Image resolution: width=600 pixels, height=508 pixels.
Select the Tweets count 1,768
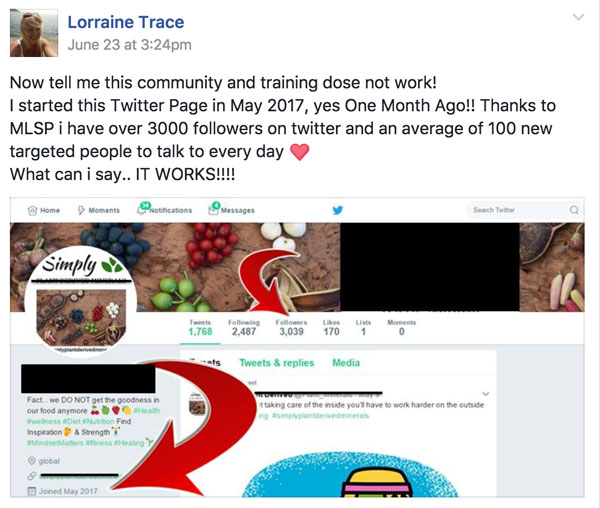pyautogui.click(x=200, y=332)
